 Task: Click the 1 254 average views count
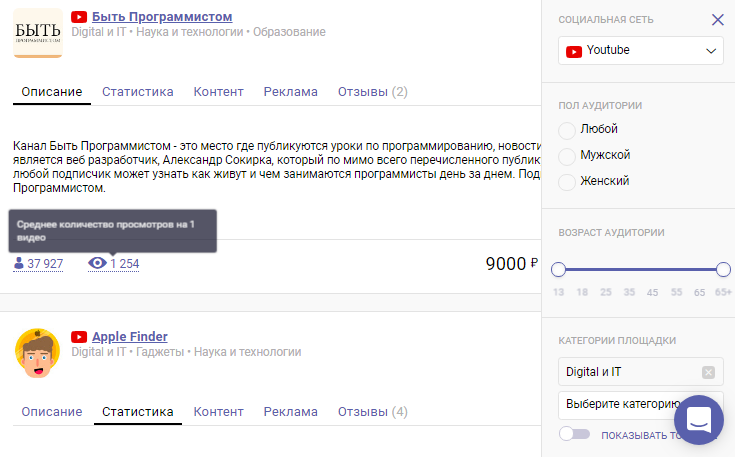[125, 264]
